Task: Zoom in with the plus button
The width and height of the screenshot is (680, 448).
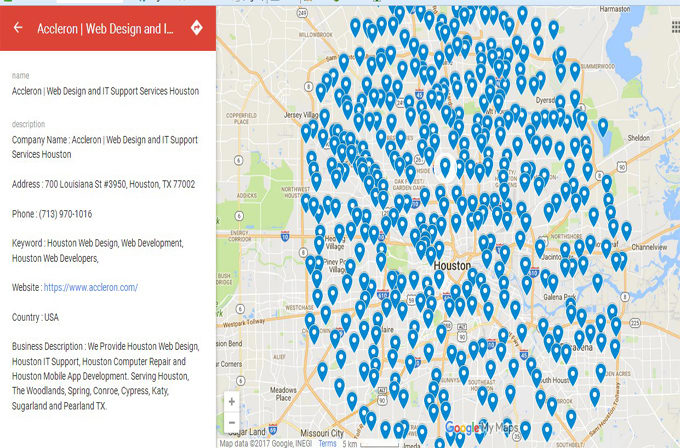Action: tap(232, 402)
